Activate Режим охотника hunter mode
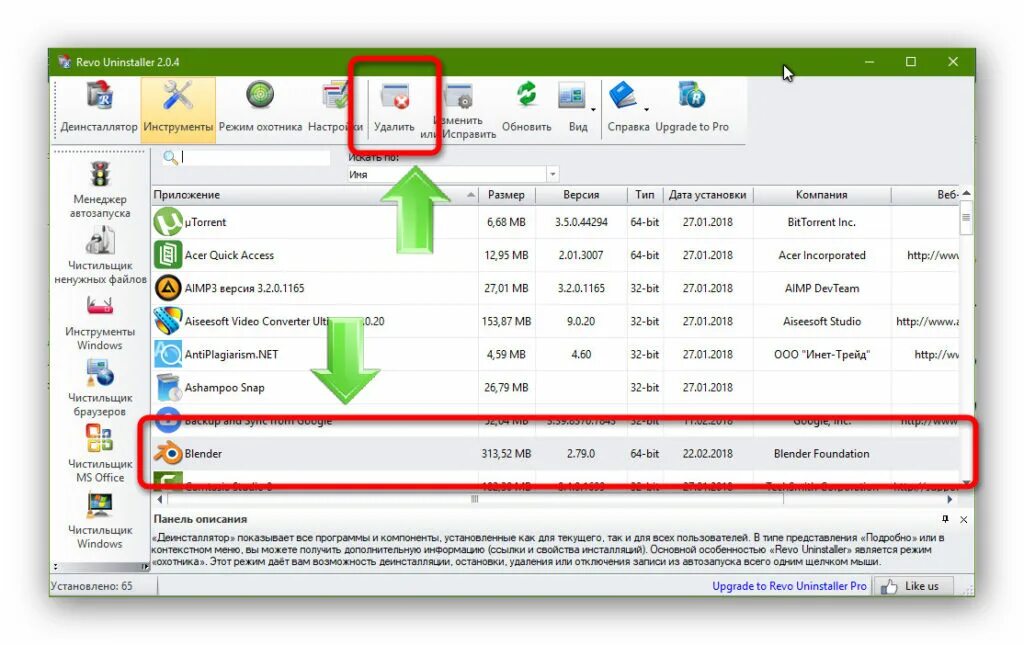This screenshot has width=1024, height=645. tap(260, 108)
